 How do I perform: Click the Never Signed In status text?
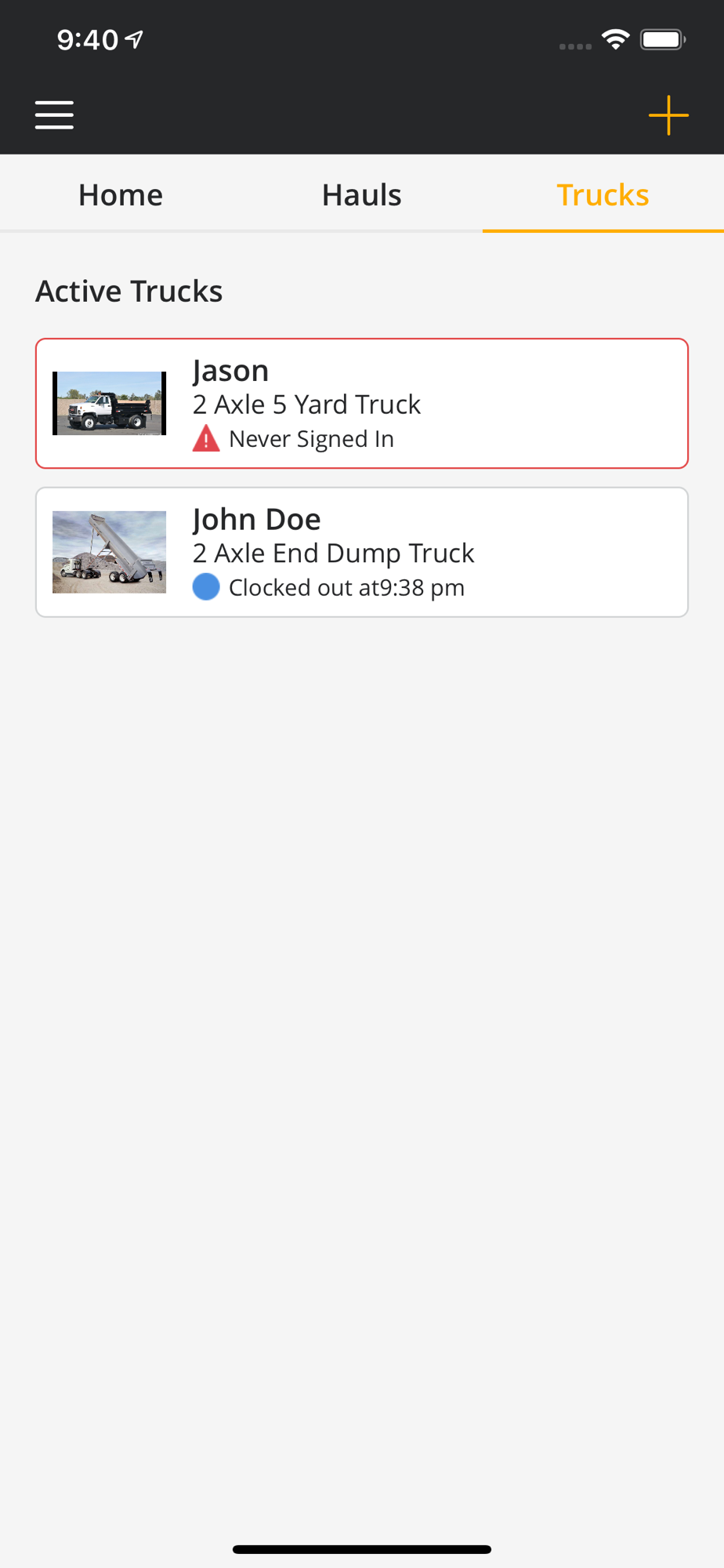(x=311, y=439)
